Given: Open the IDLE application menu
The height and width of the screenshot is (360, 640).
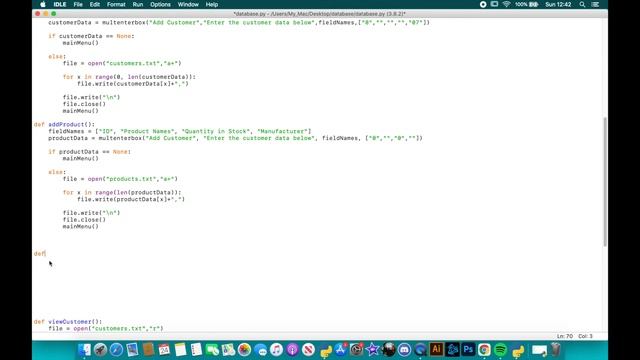Looking at the screenshot, I should 60,4.
